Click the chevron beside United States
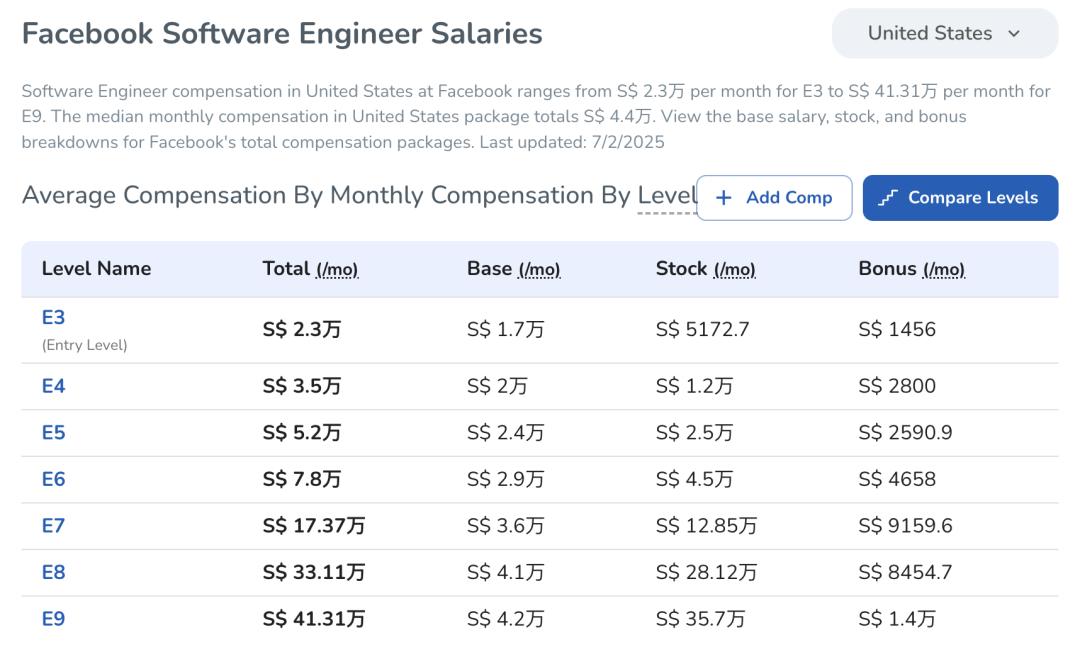1080x647 pixels. (1015, 34)
